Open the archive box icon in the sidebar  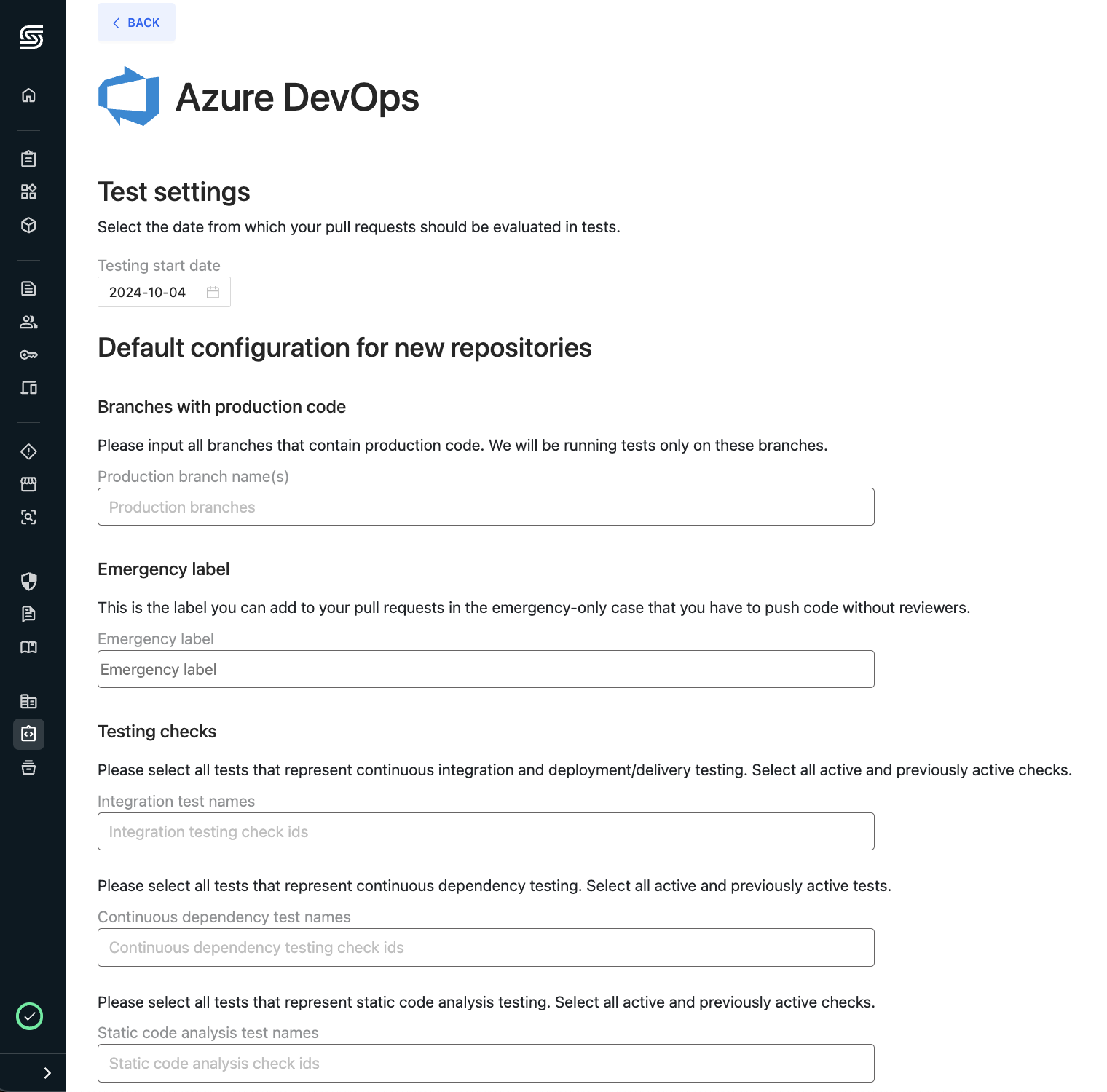click(28, 767)
